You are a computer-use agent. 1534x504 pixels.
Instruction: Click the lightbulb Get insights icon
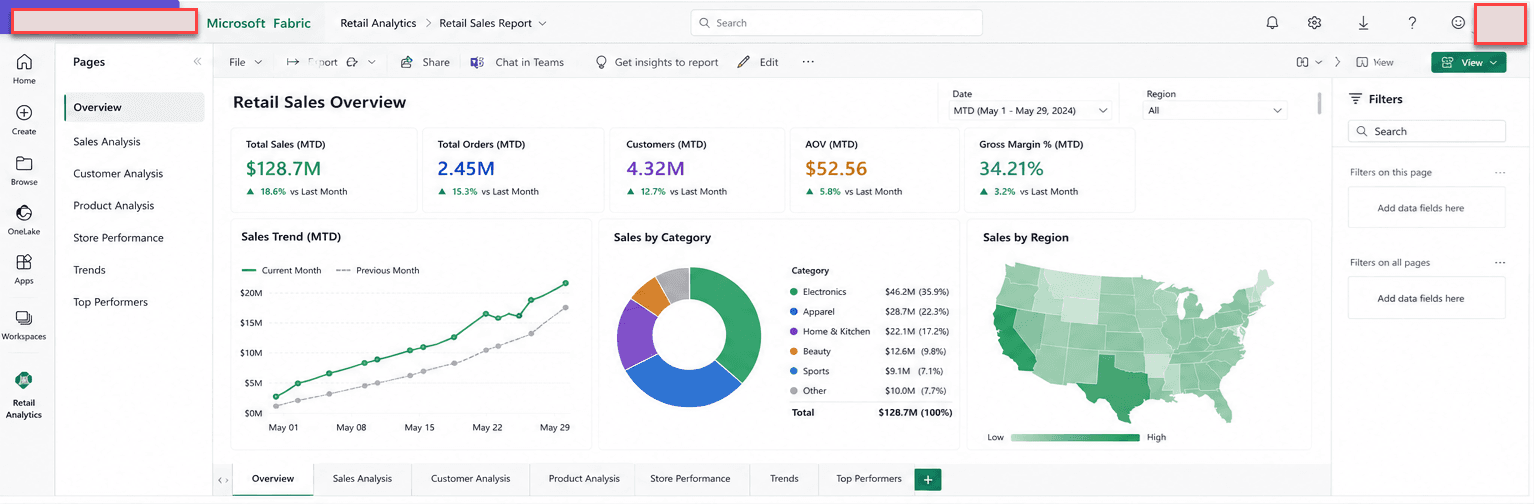click(601, 62)
